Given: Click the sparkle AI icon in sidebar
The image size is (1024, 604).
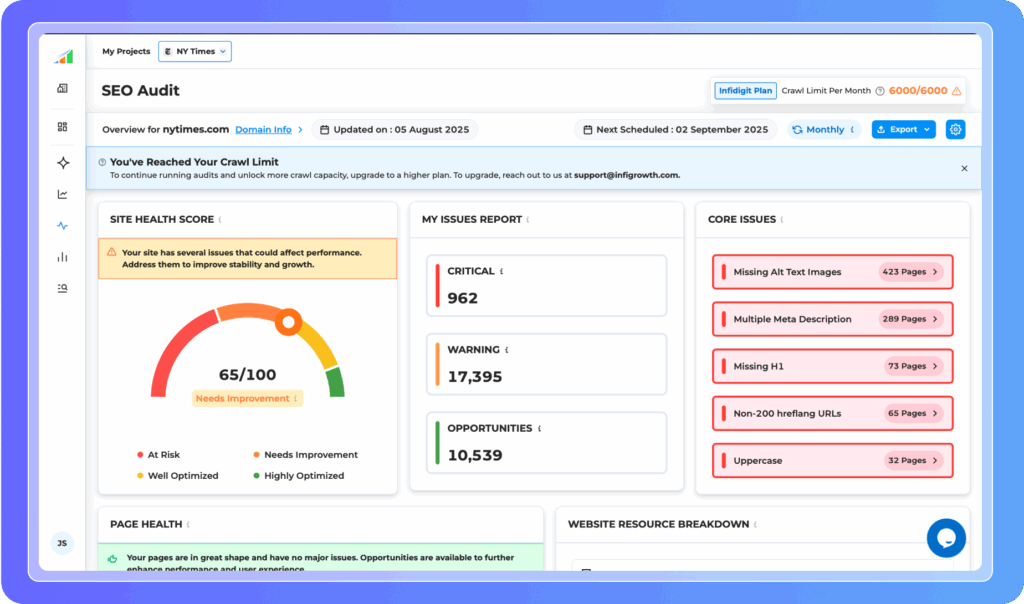Looking at the screenshot, I should (63, 162).
